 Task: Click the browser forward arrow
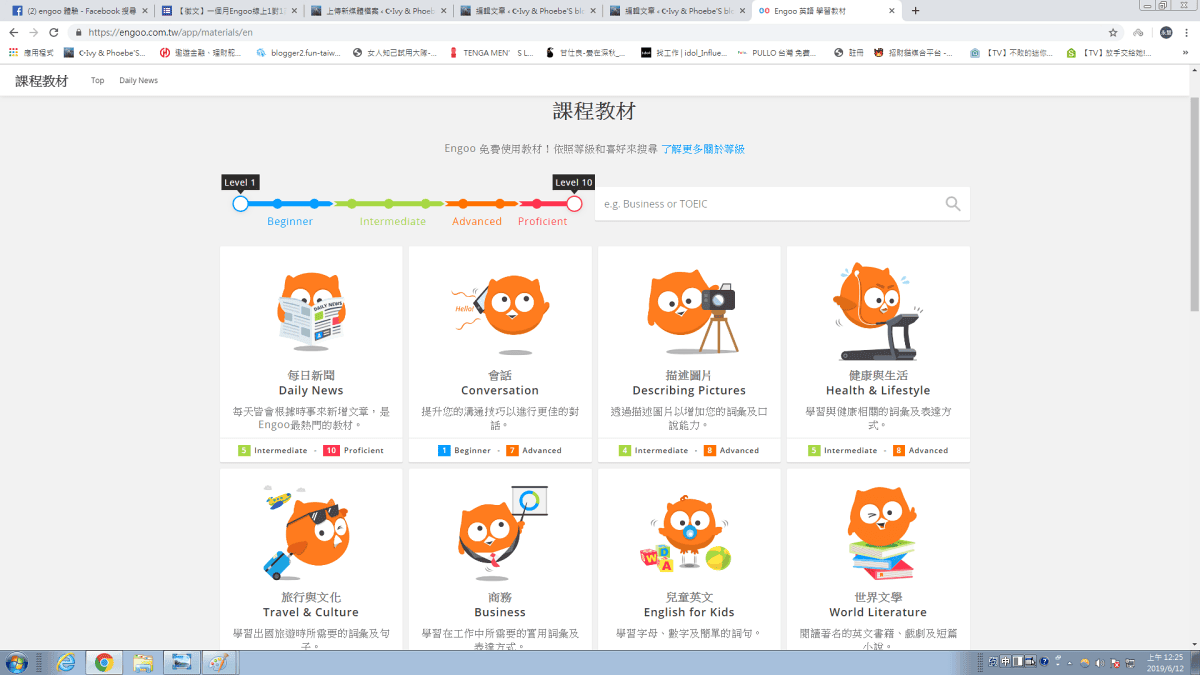click(34, 32)
